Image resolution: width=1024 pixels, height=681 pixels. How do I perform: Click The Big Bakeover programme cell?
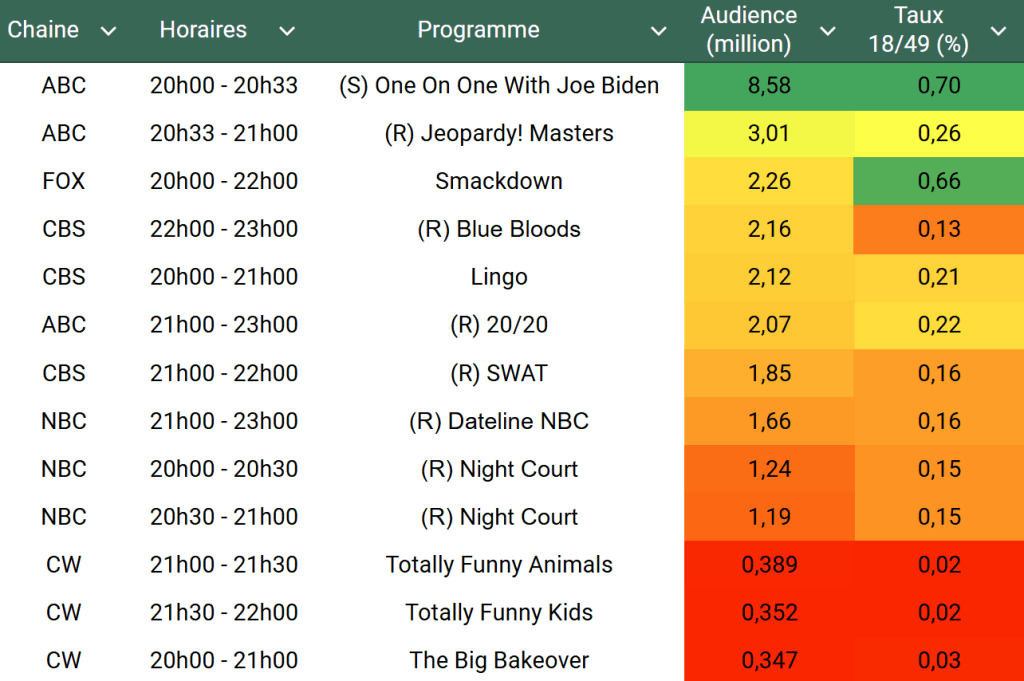pyautogui.click(x=499, y=660)
